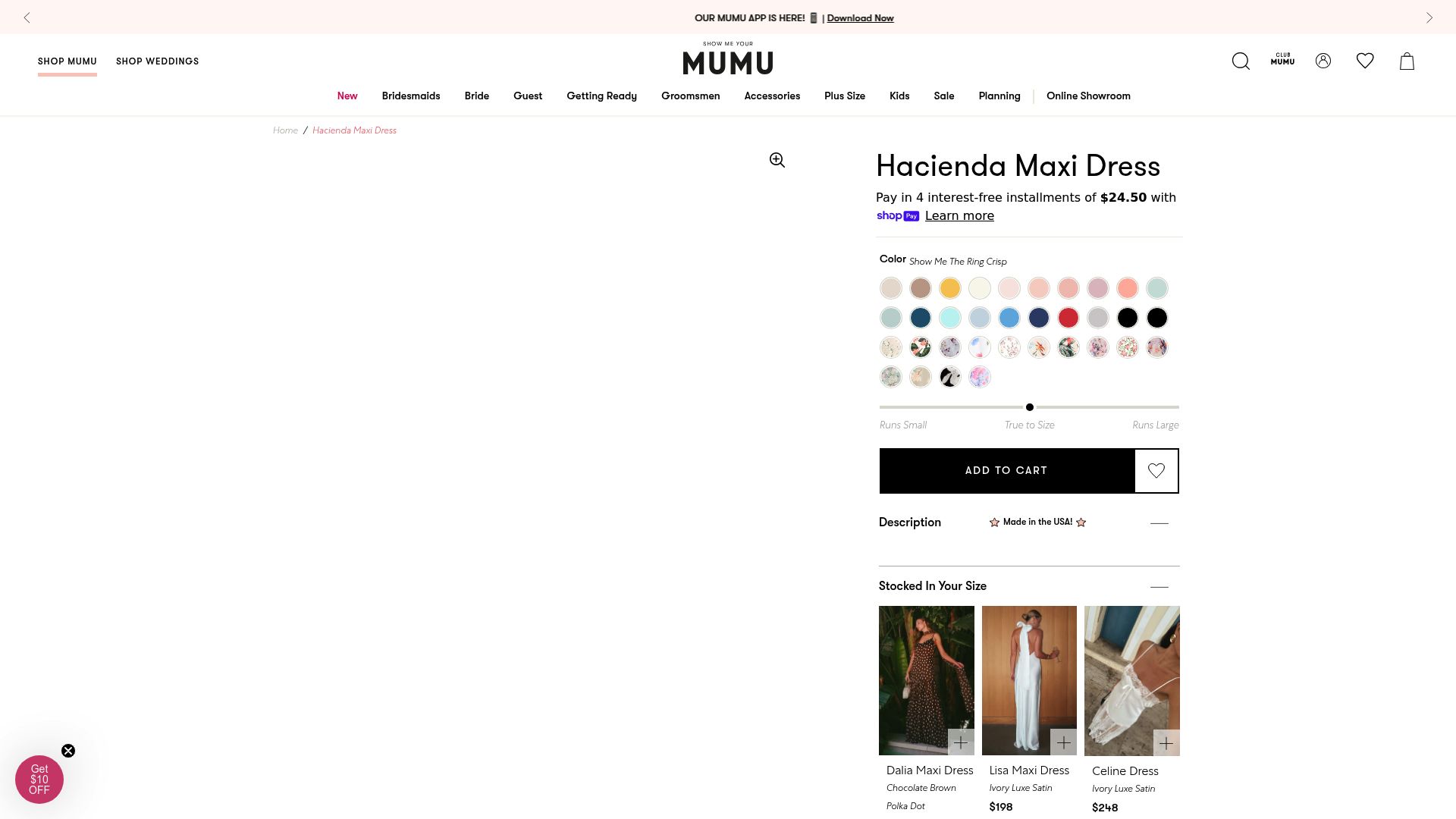Open the search icon in header

1241,61
